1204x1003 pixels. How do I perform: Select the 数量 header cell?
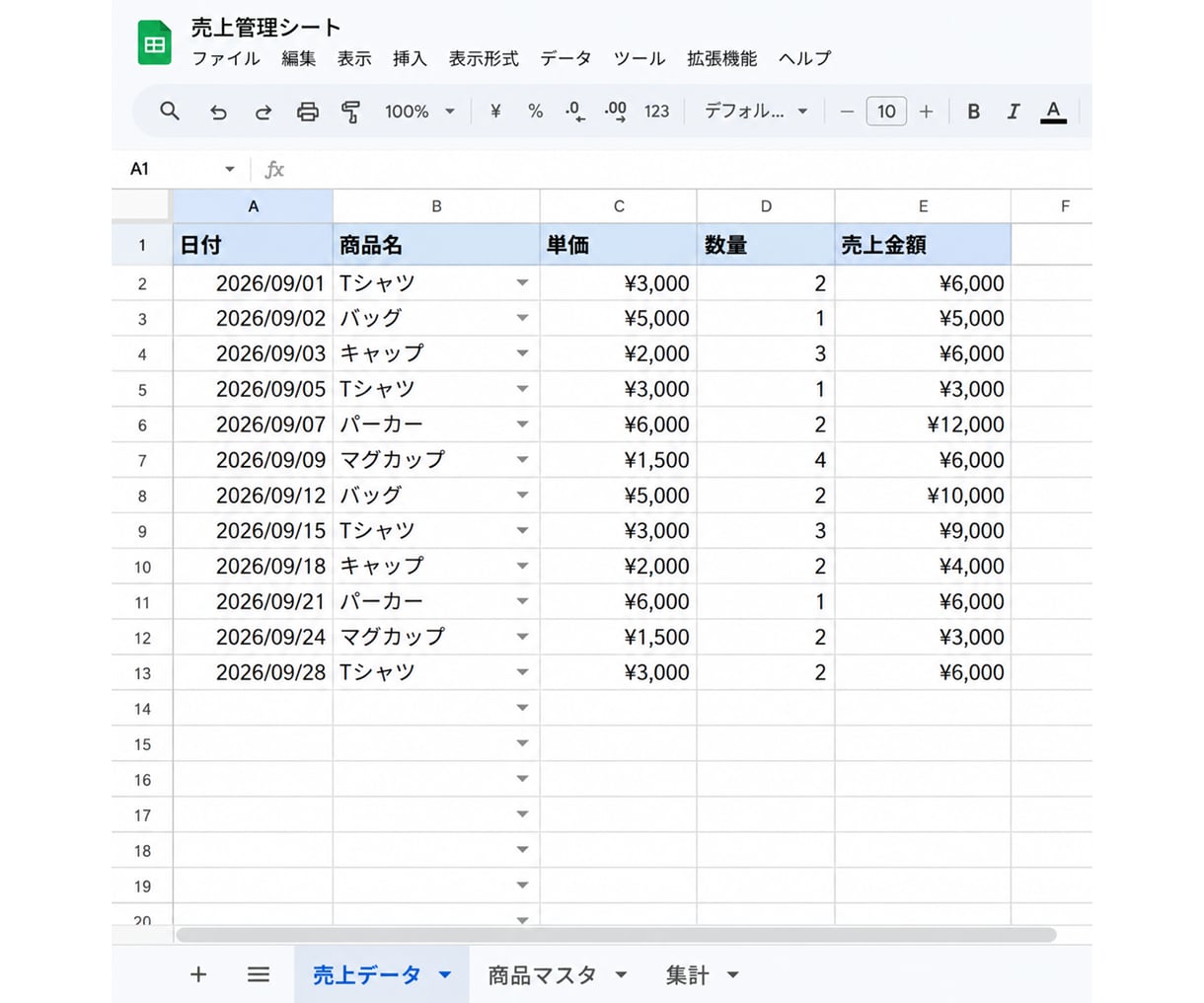766,245
